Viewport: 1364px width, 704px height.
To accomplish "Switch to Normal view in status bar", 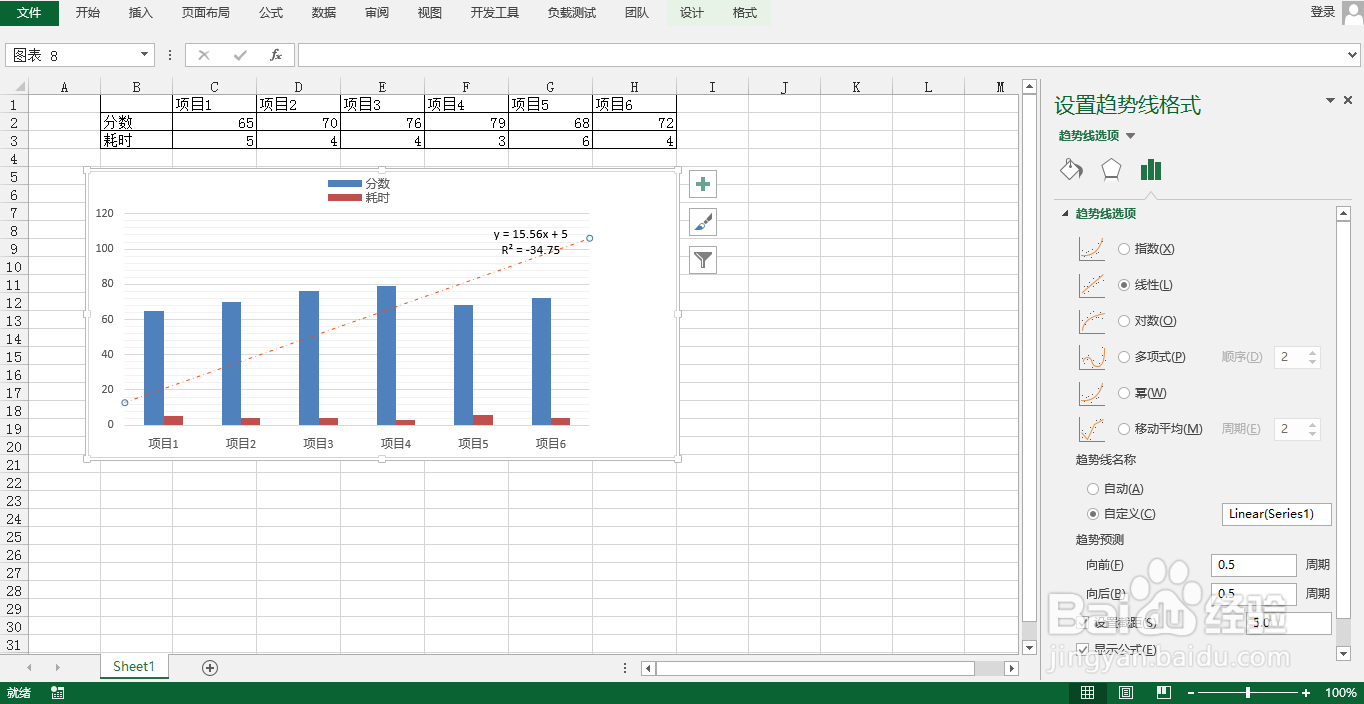I will click(1087, 693).
